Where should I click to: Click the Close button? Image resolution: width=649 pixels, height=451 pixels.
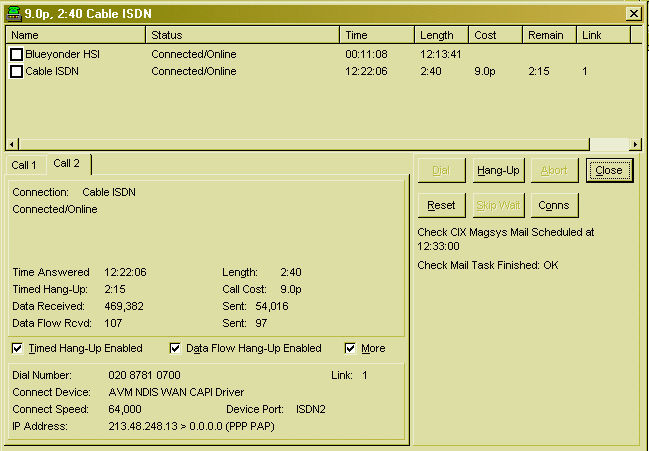608,171
